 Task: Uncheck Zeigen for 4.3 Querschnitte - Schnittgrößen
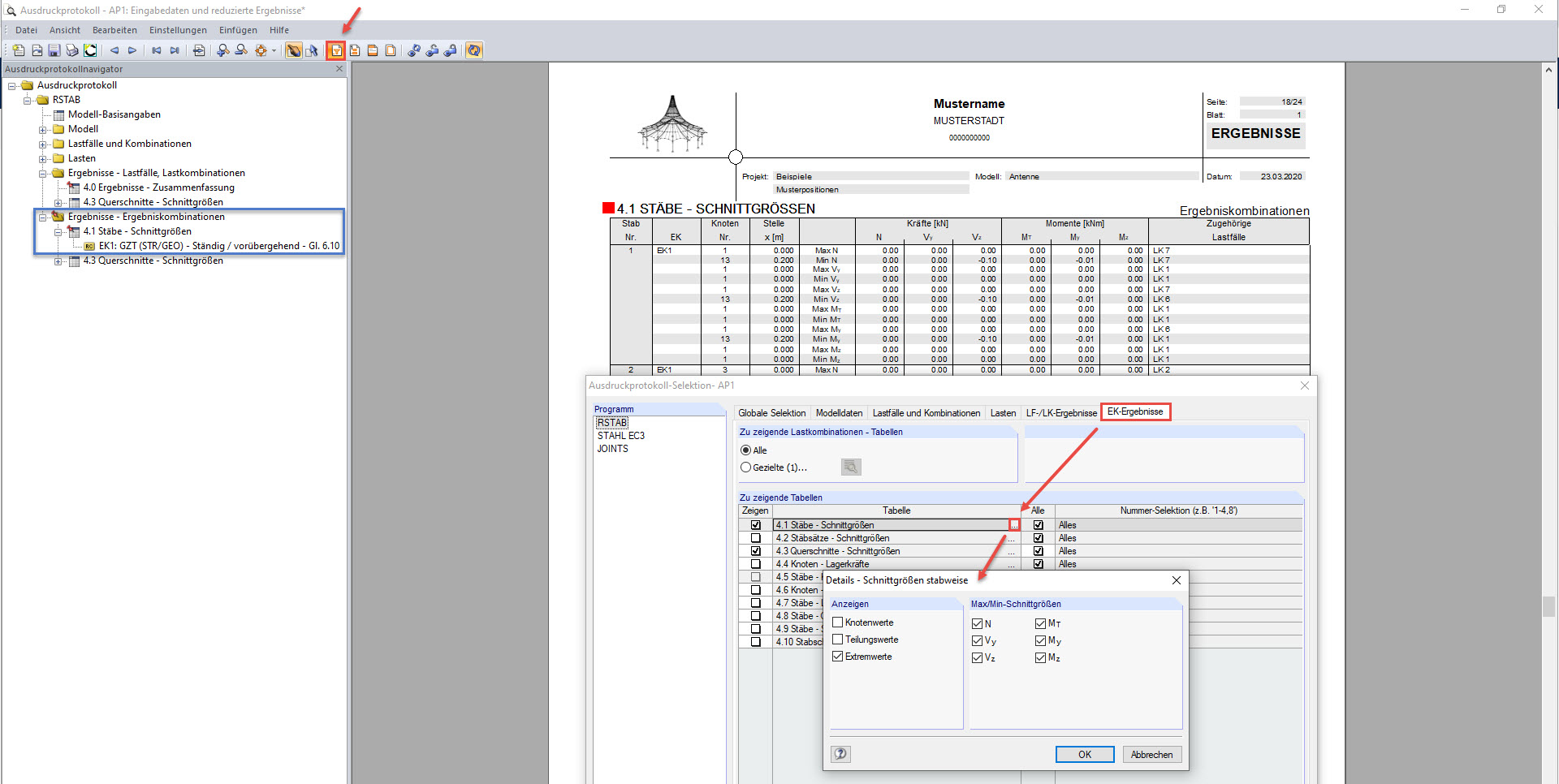[x=756, y=551]
